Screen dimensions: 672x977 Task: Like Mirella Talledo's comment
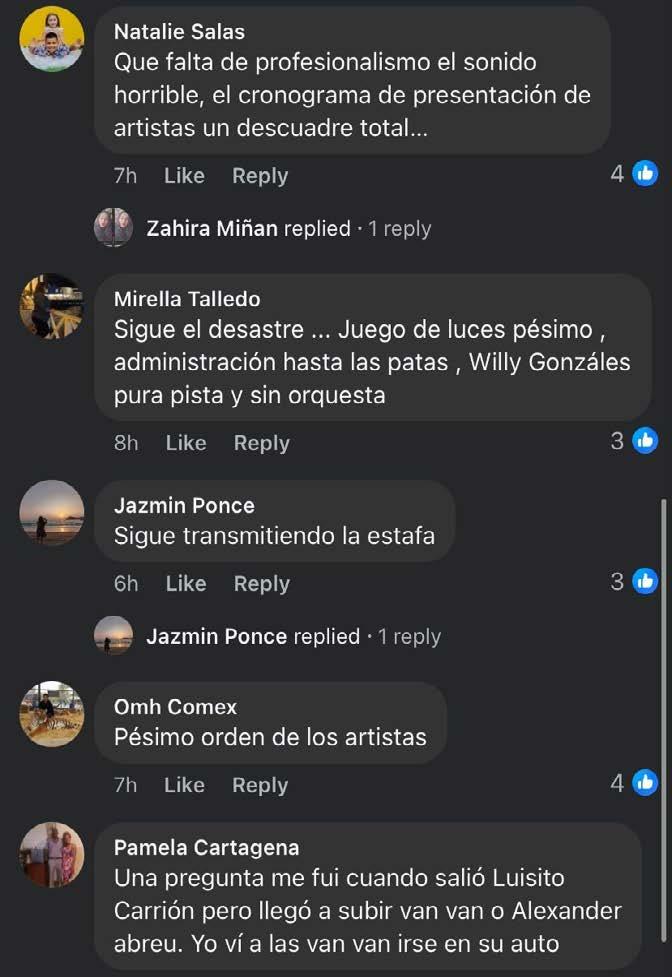185,443
